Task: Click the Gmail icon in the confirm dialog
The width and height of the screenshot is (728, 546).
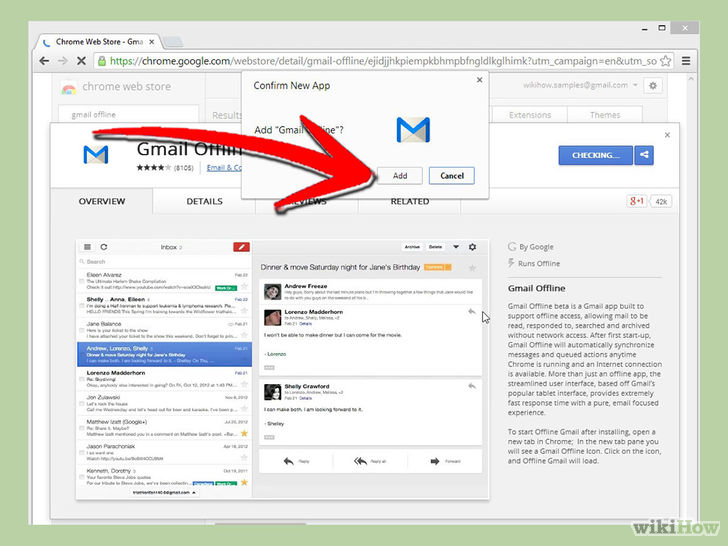Action: tap(413, 130)
